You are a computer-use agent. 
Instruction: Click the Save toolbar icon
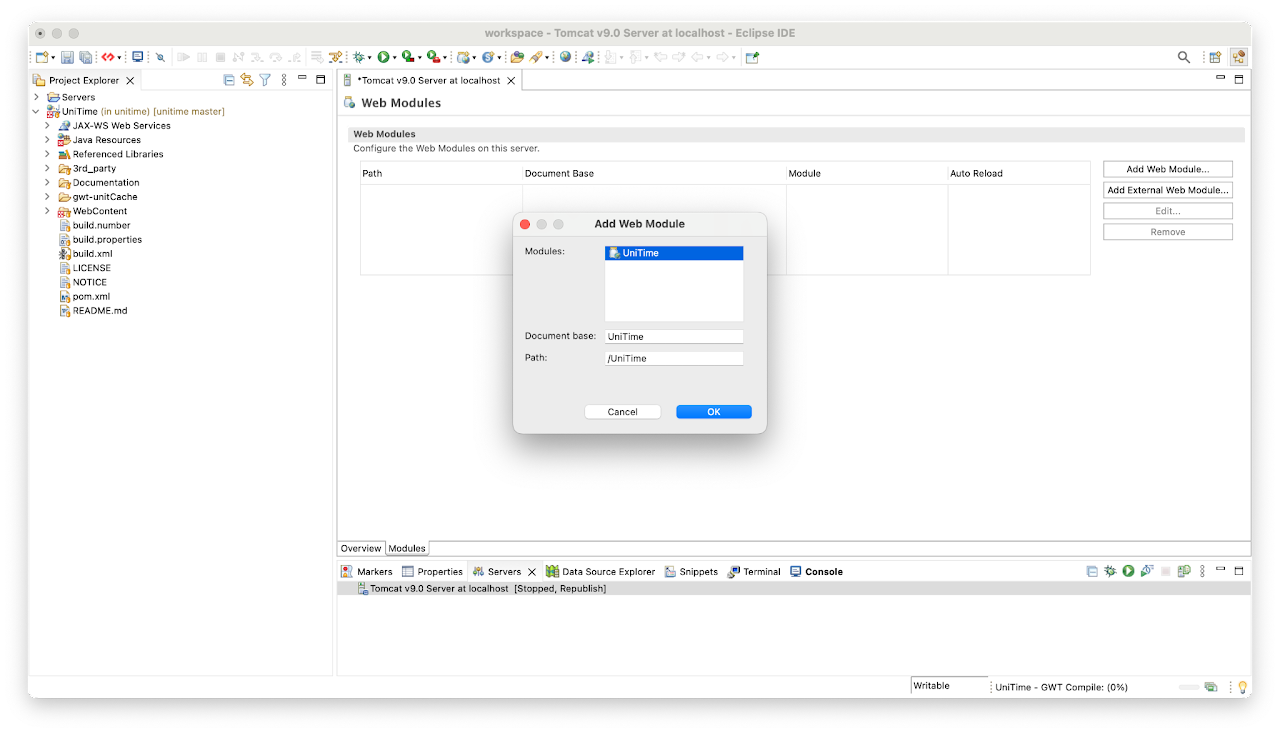tap(68, 58)
